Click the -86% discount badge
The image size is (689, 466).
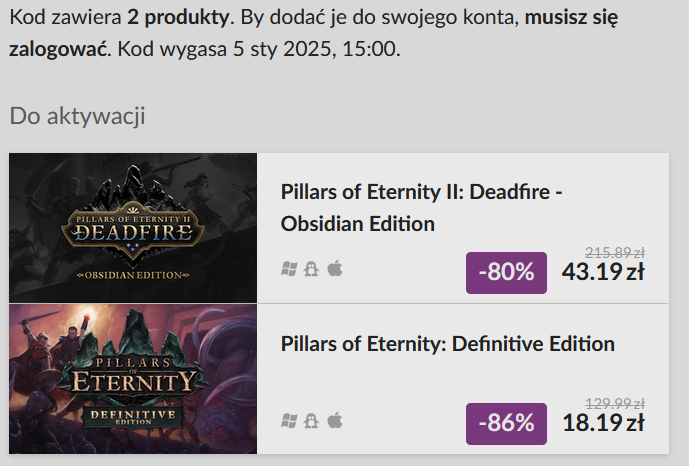[x=506, y=423]
